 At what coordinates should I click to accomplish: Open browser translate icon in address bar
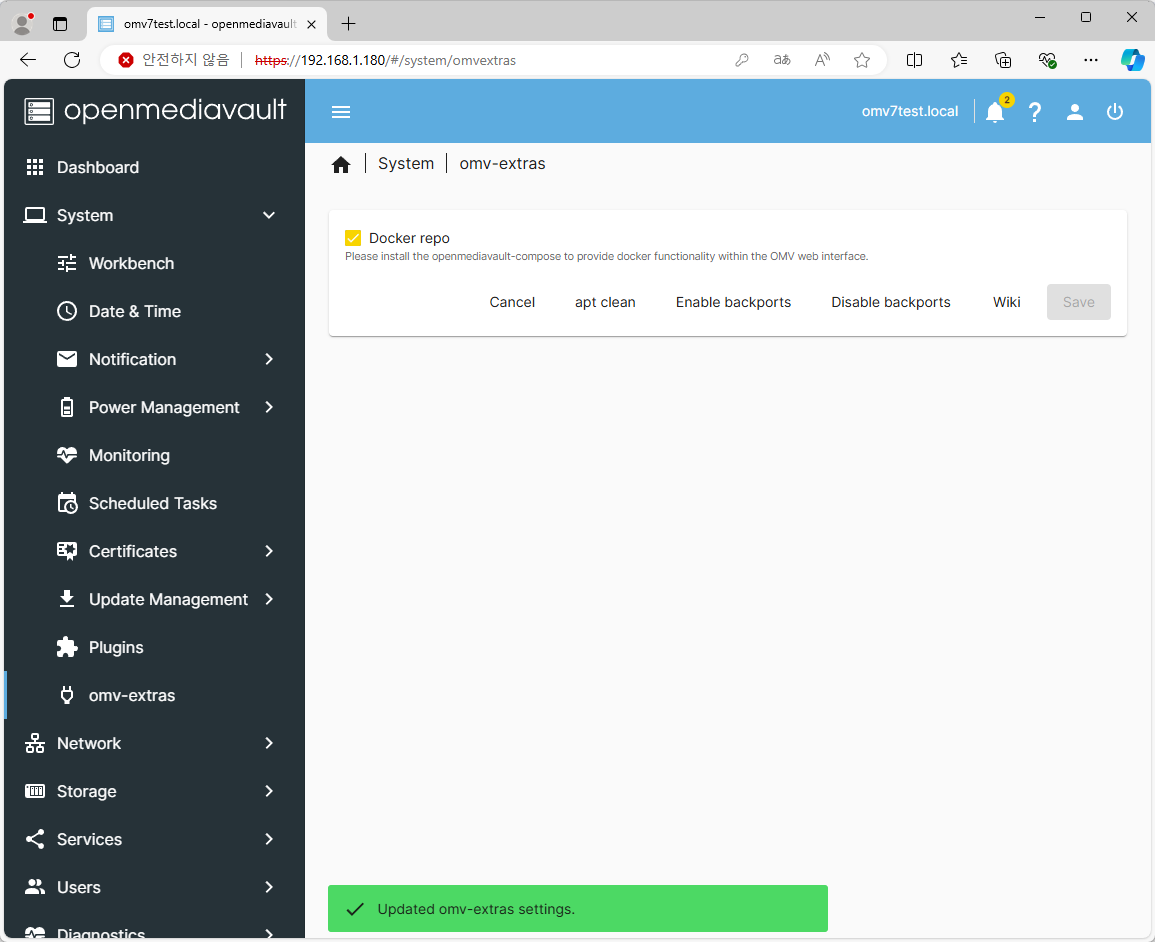pos(782,60)
